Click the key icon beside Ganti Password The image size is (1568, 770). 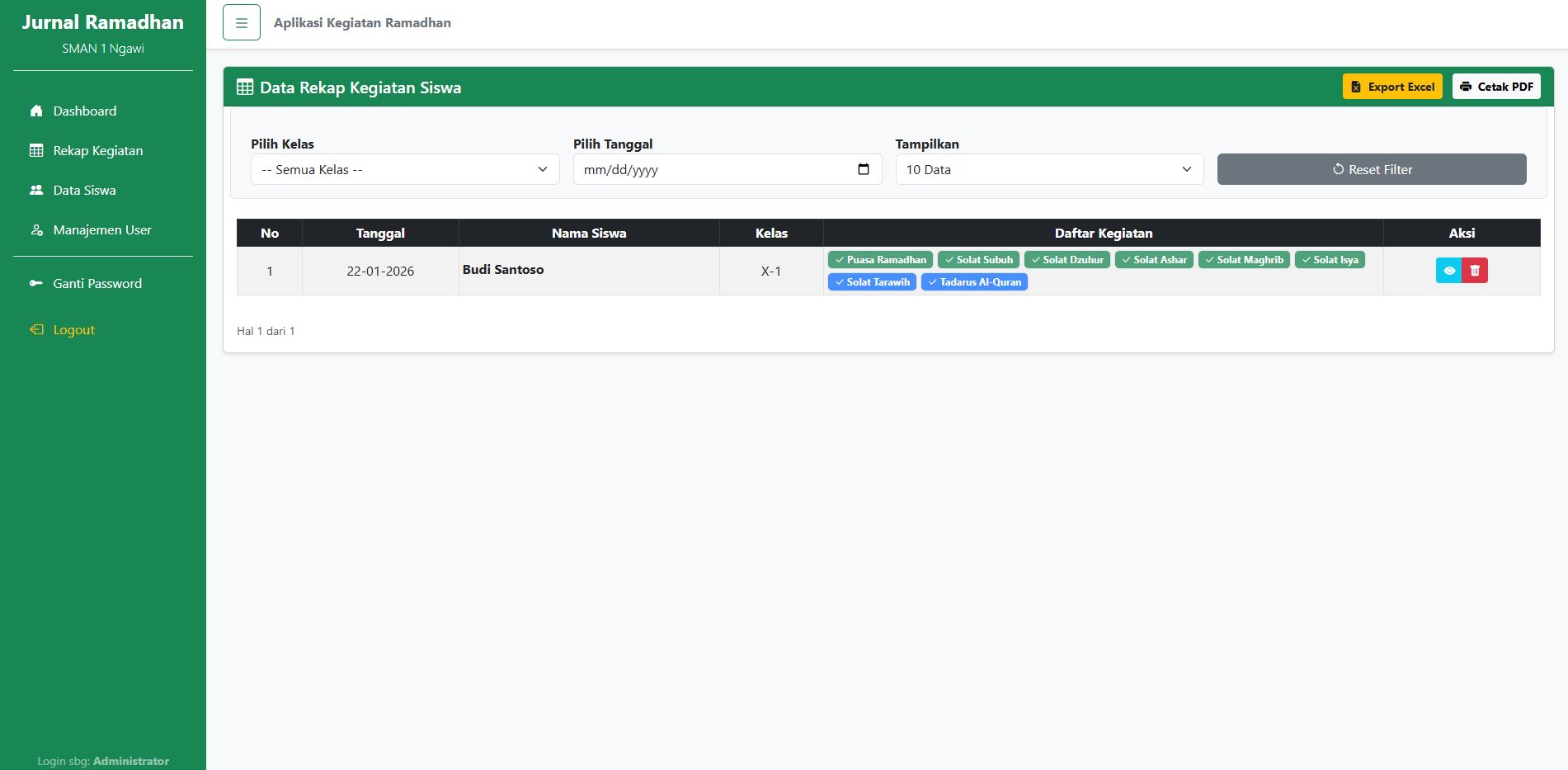[x=36, y=283]
